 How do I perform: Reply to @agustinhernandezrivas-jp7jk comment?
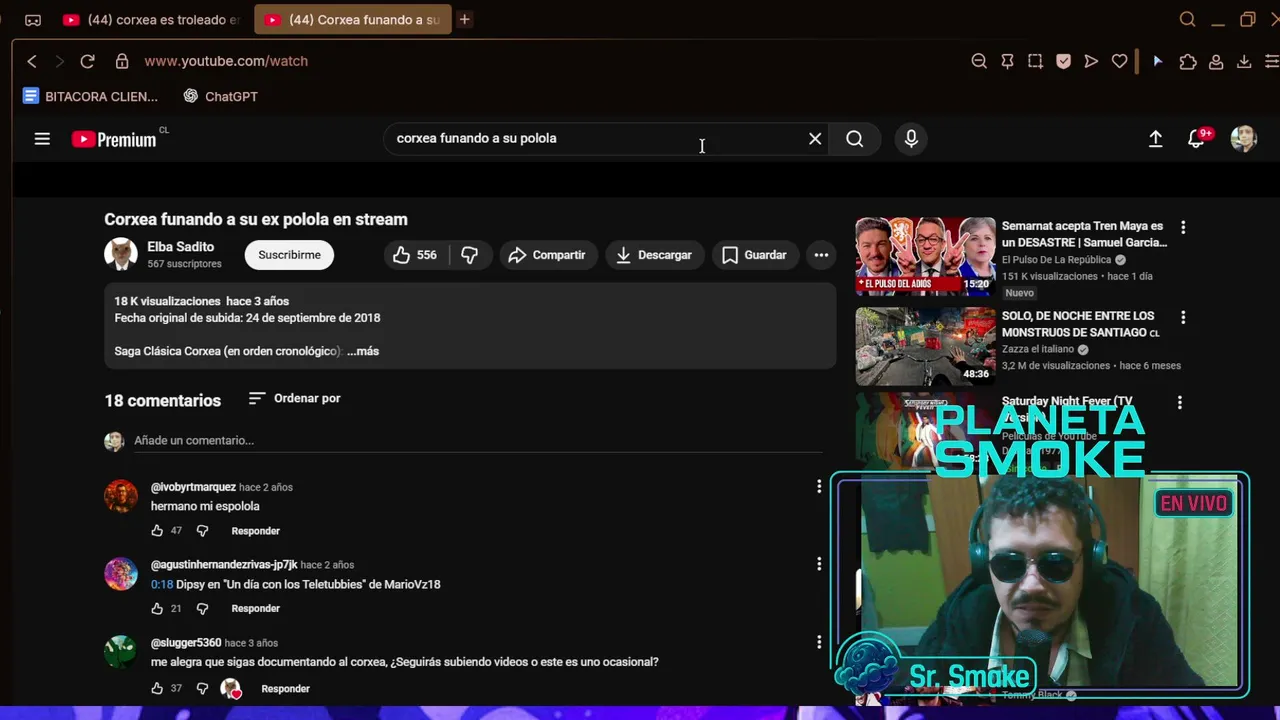click(x=255, y=609)
